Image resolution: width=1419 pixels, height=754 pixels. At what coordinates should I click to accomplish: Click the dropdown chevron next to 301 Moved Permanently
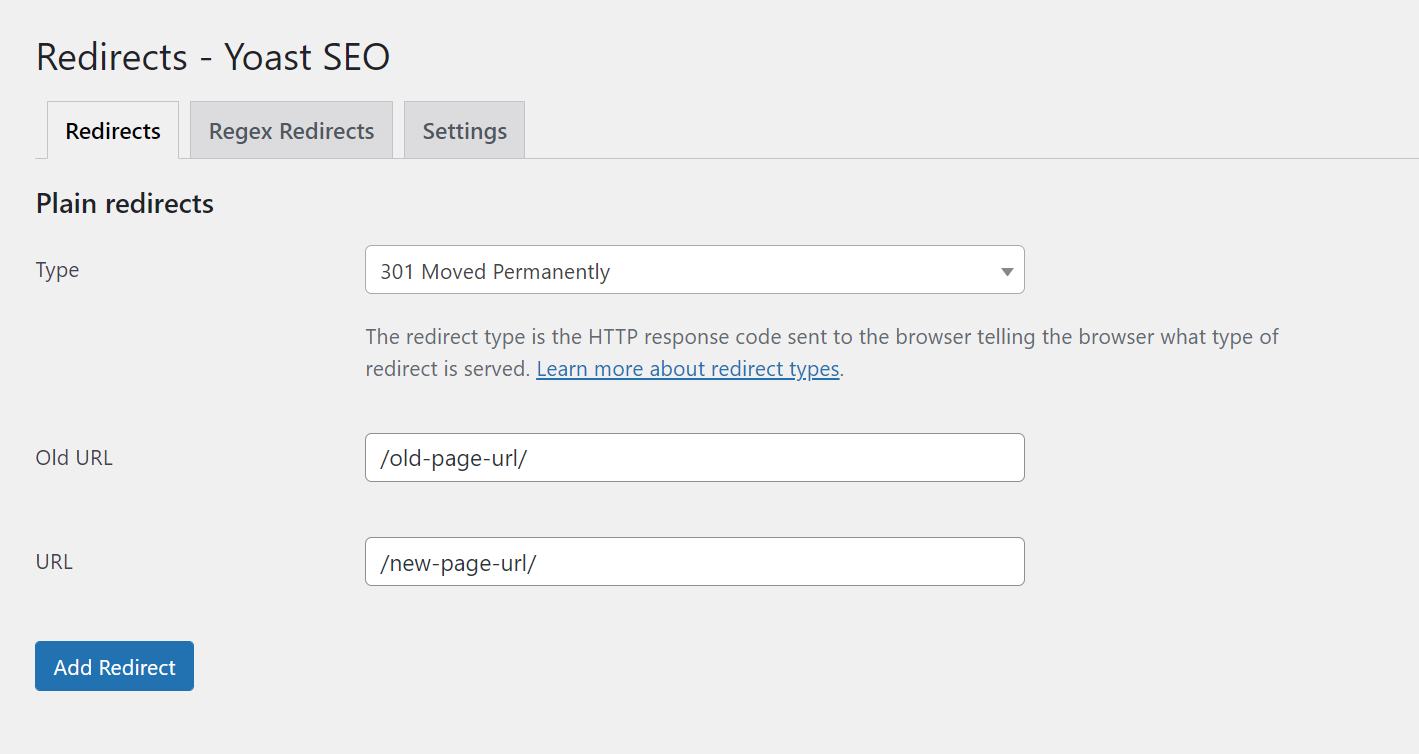(x=1007, y=270)
